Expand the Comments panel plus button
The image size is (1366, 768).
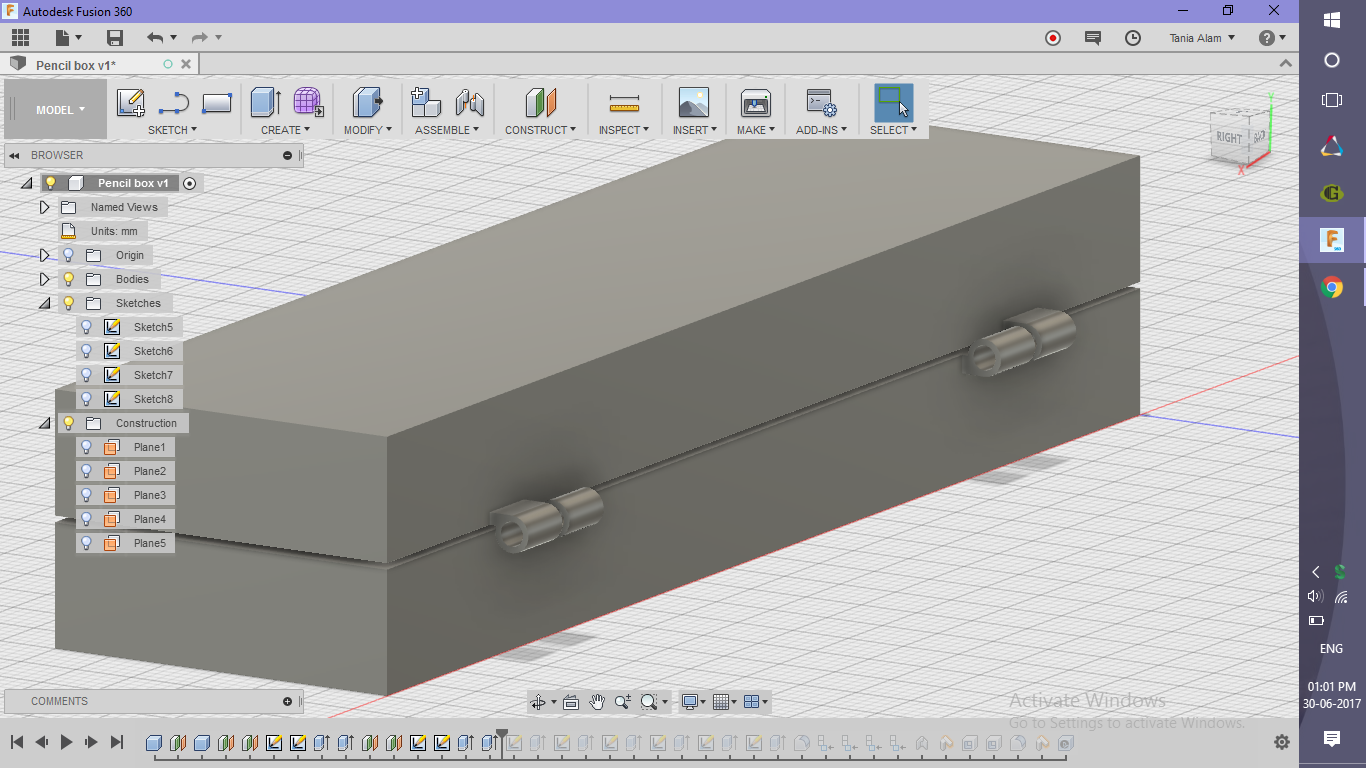coord(288,701)
